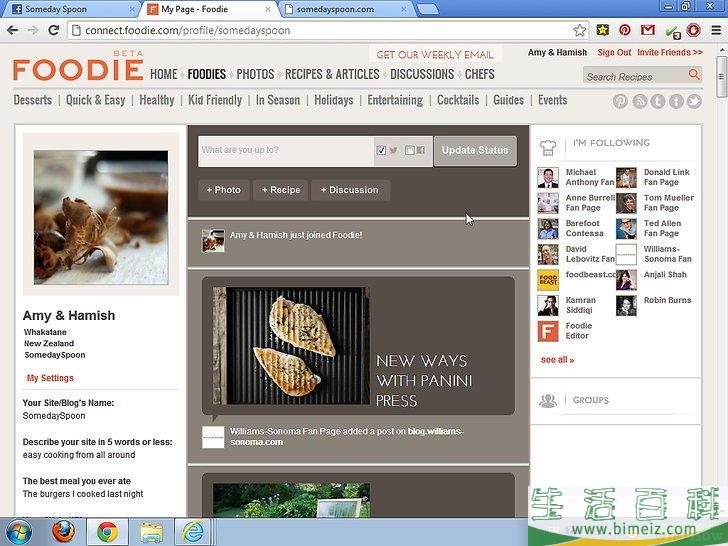Screen dimensions: 728x546
Task: Bookmark page with the star icon
Action: click(579, 31)
